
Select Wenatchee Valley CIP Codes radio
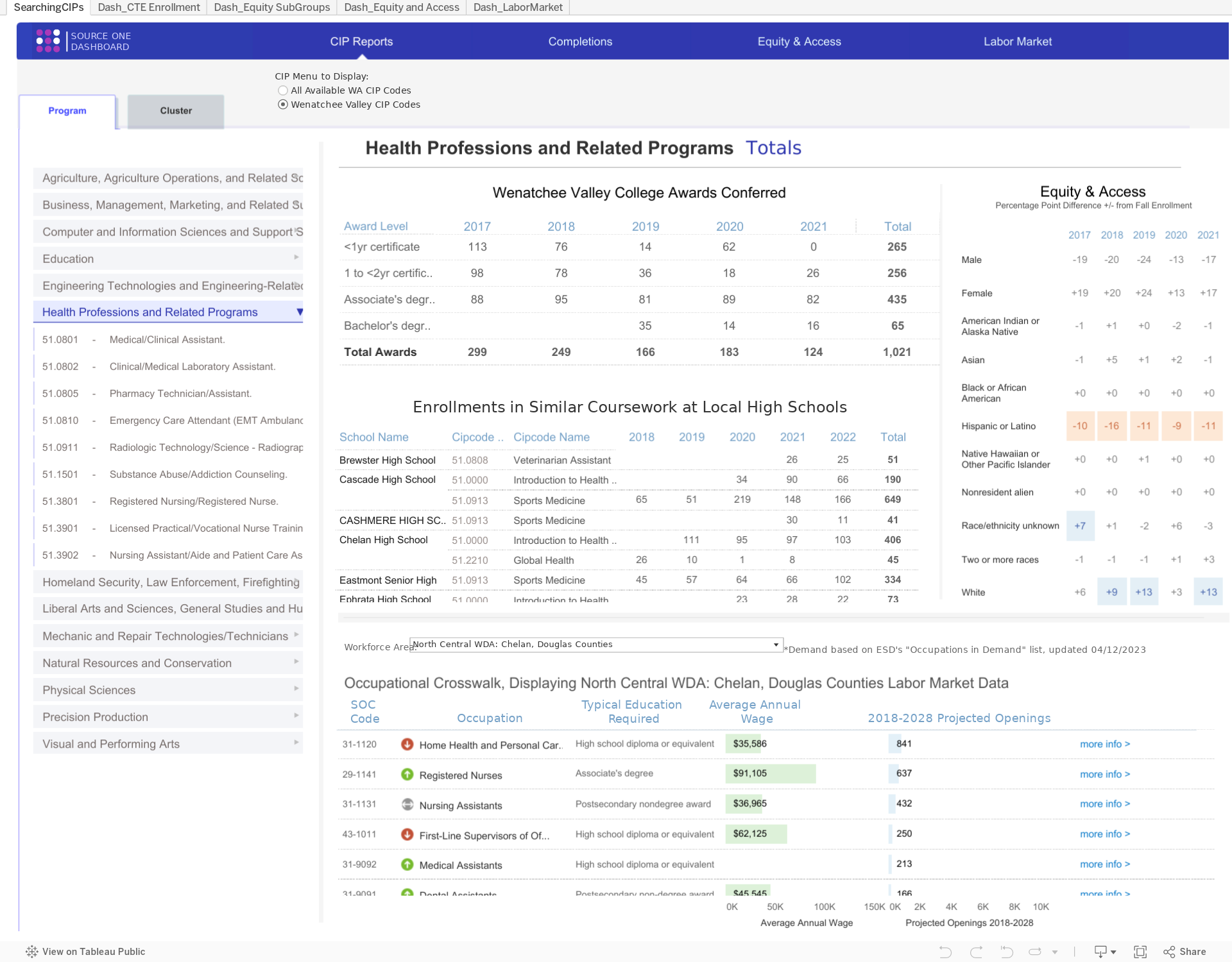coord(283,105)
